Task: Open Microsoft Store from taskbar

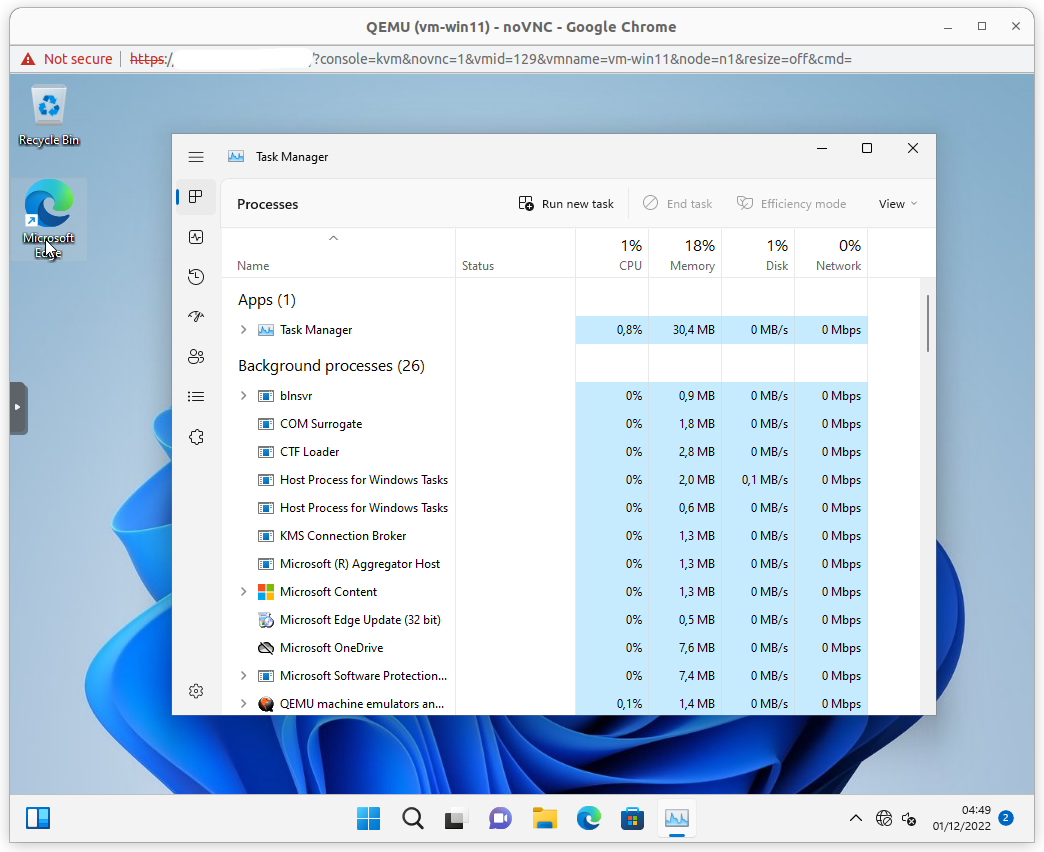Action: (x=633, y=818)
